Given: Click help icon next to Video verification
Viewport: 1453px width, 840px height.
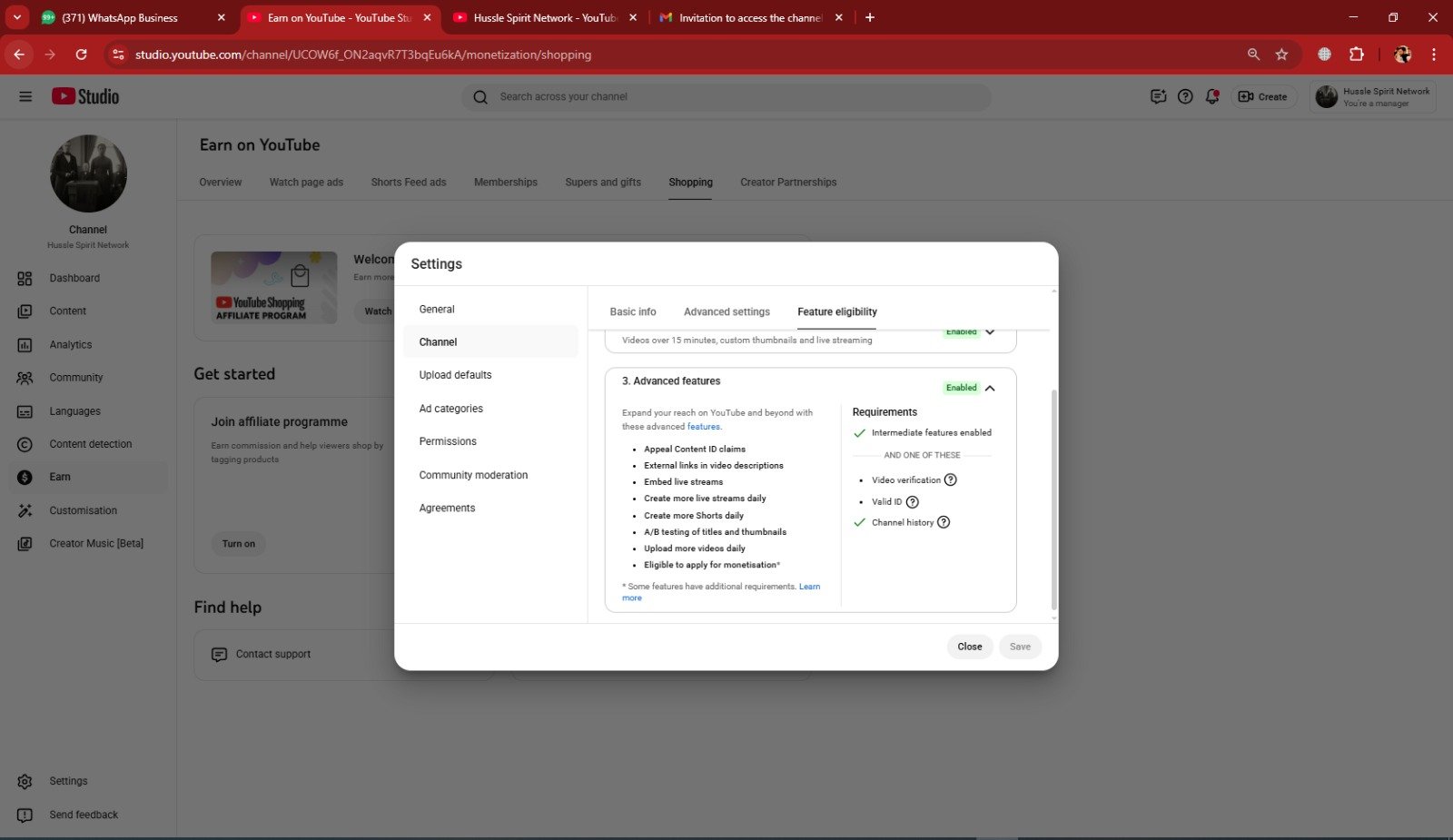Looking at the screenshot, I should pos(950,480).
